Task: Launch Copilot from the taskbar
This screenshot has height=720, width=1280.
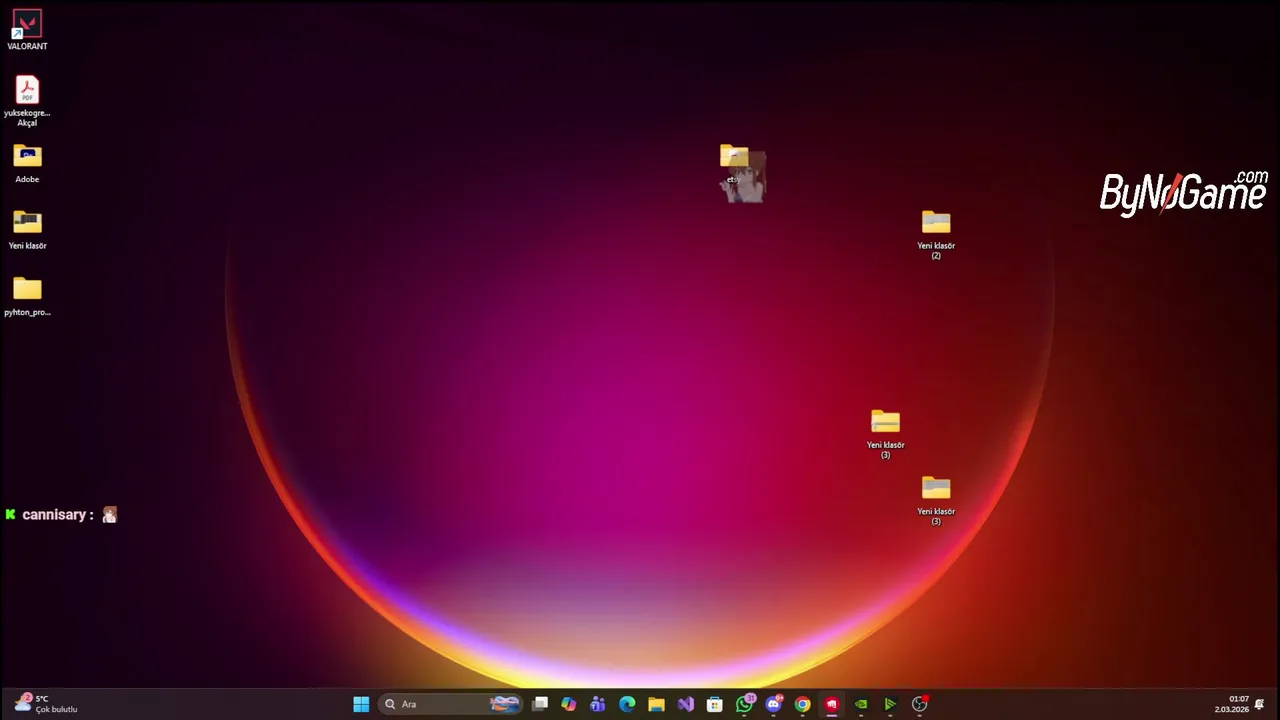Action: coord(569,704)
